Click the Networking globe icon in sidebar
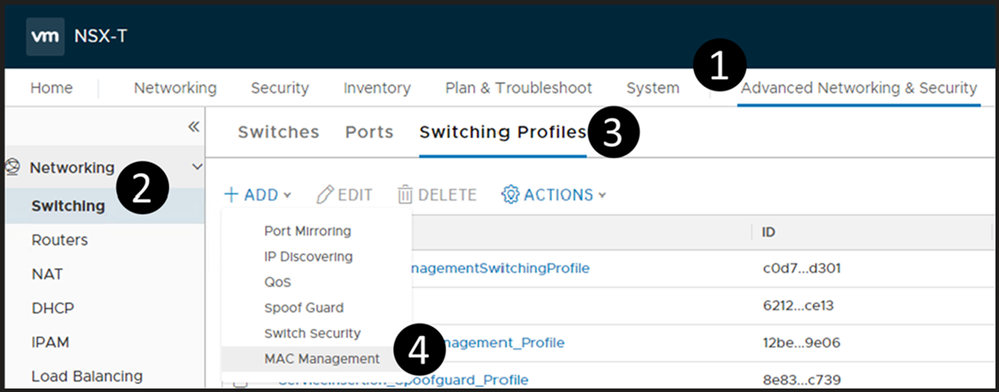 pos(11,168)
